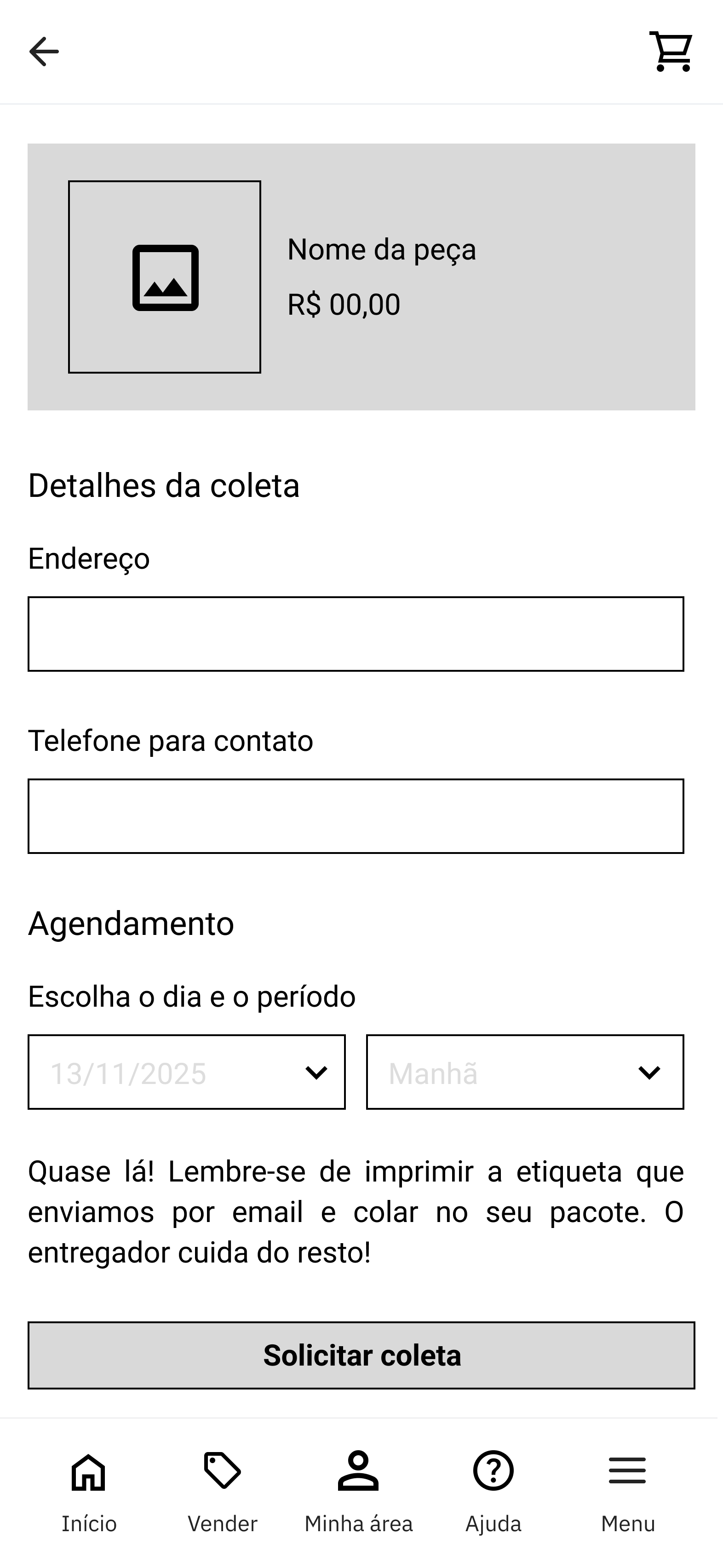Viewport: 723px width, 1568px height.
Task: Open the shopping cart
Action: [x=671, y=52]
